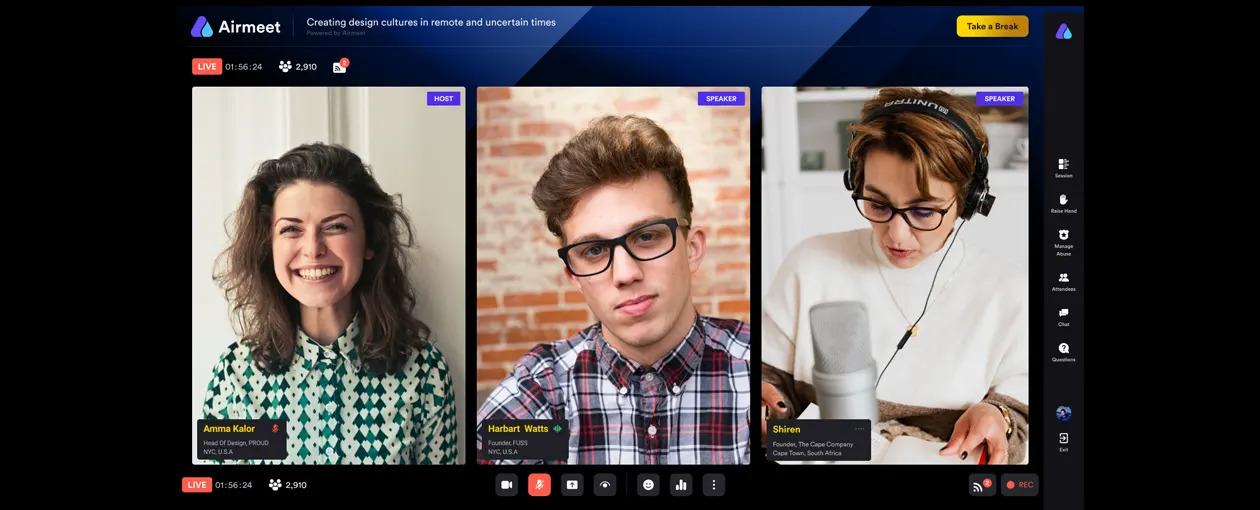Open the Session panel in sidebar
This screenshot has width=1260, height=510.
1063,167
